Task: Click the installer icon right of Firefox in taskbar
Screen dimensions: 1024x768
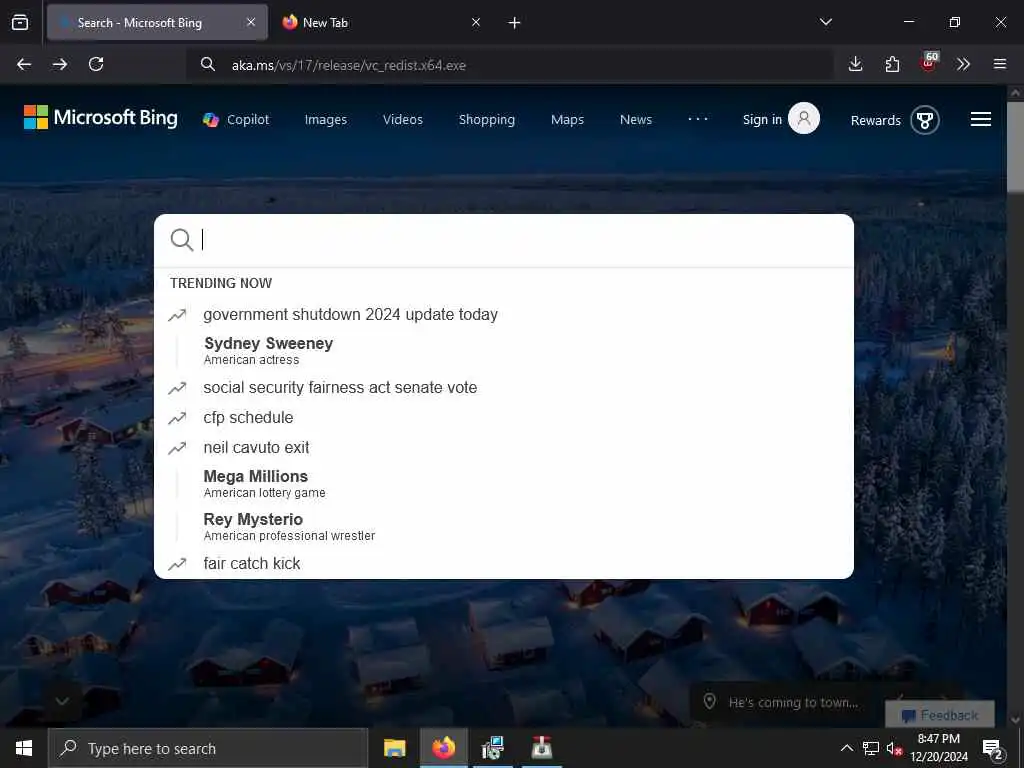Action: 492,748
